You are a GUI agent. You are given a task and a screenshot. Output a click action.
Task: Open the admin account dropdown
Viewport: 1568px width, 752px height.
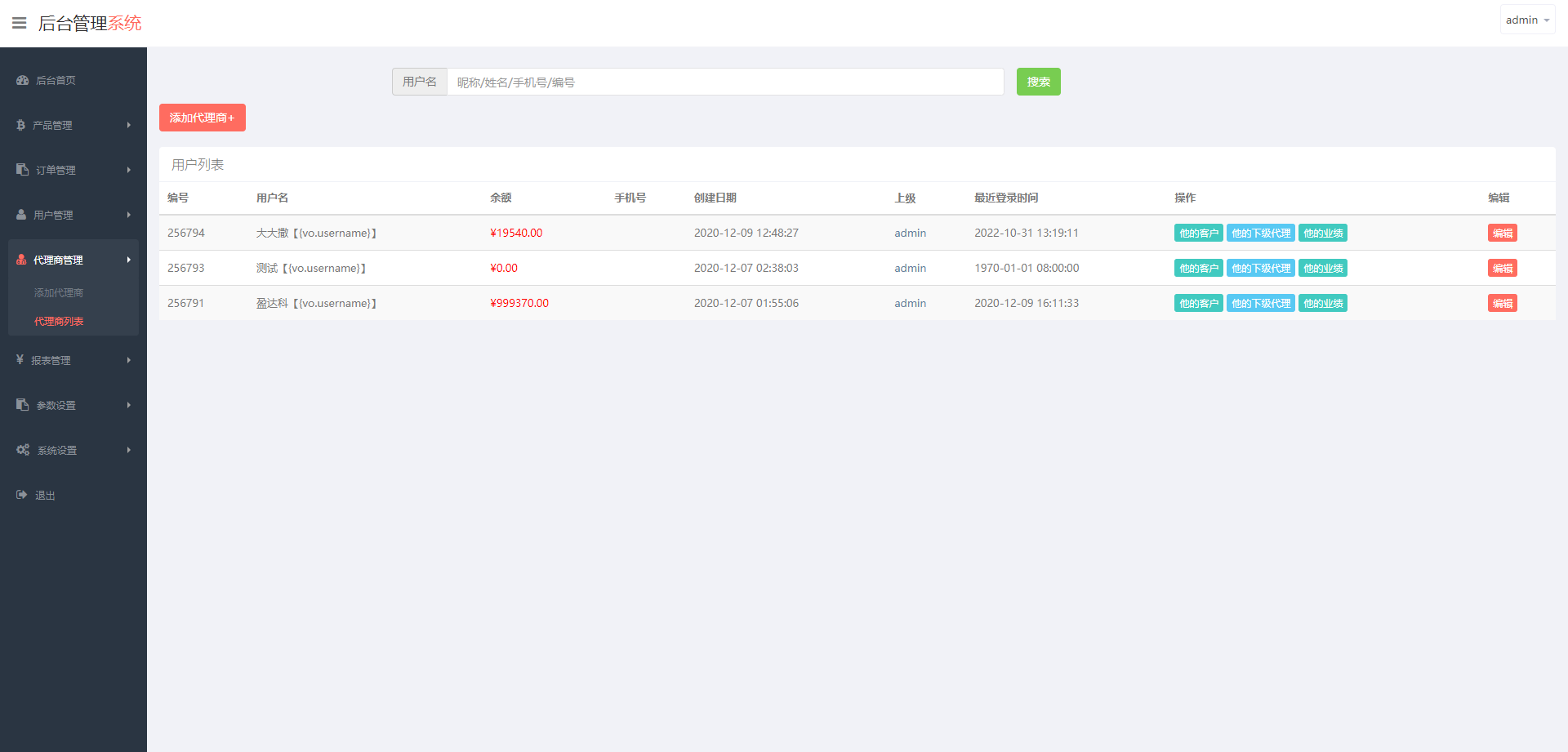pos(1526,19)
